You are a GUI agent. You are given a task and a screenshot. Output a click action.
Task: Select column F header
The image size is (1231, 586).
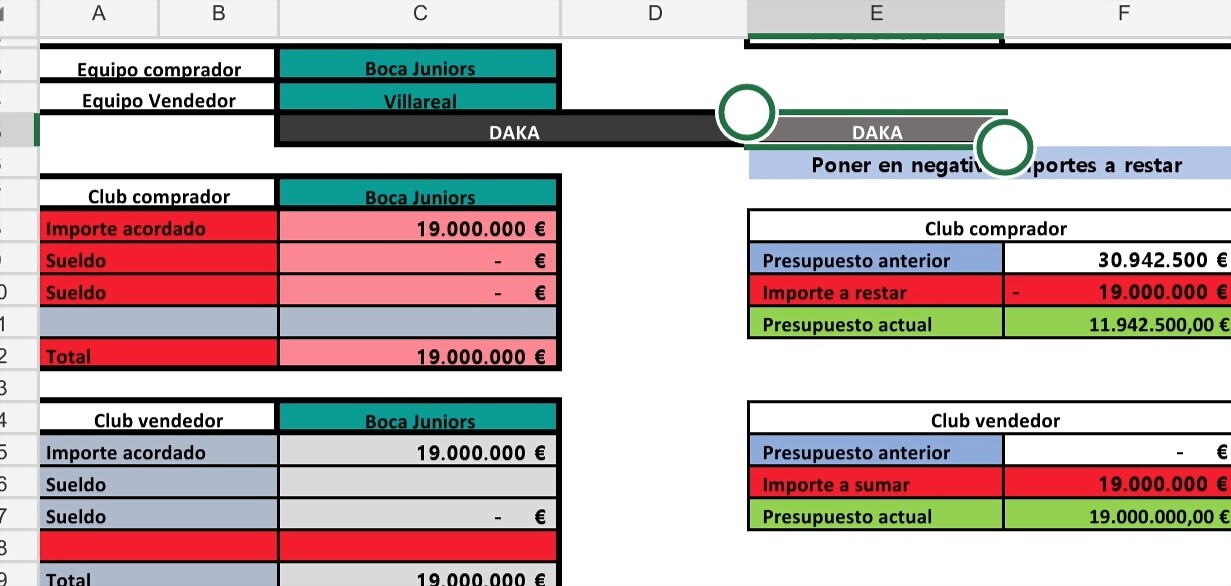(1124, 14)
